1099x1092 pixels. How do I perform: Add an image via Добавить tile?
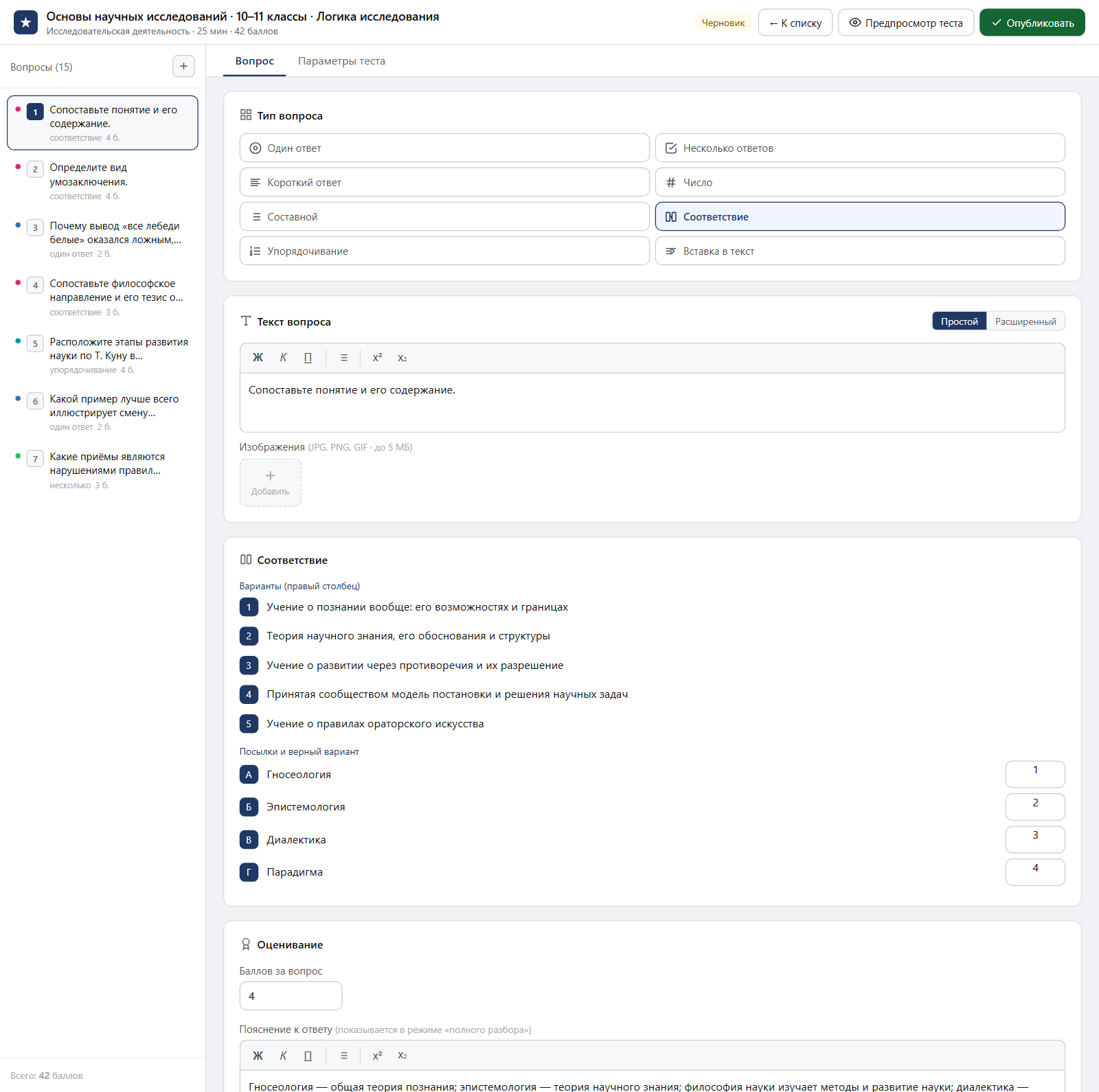[x=271, y=483]
